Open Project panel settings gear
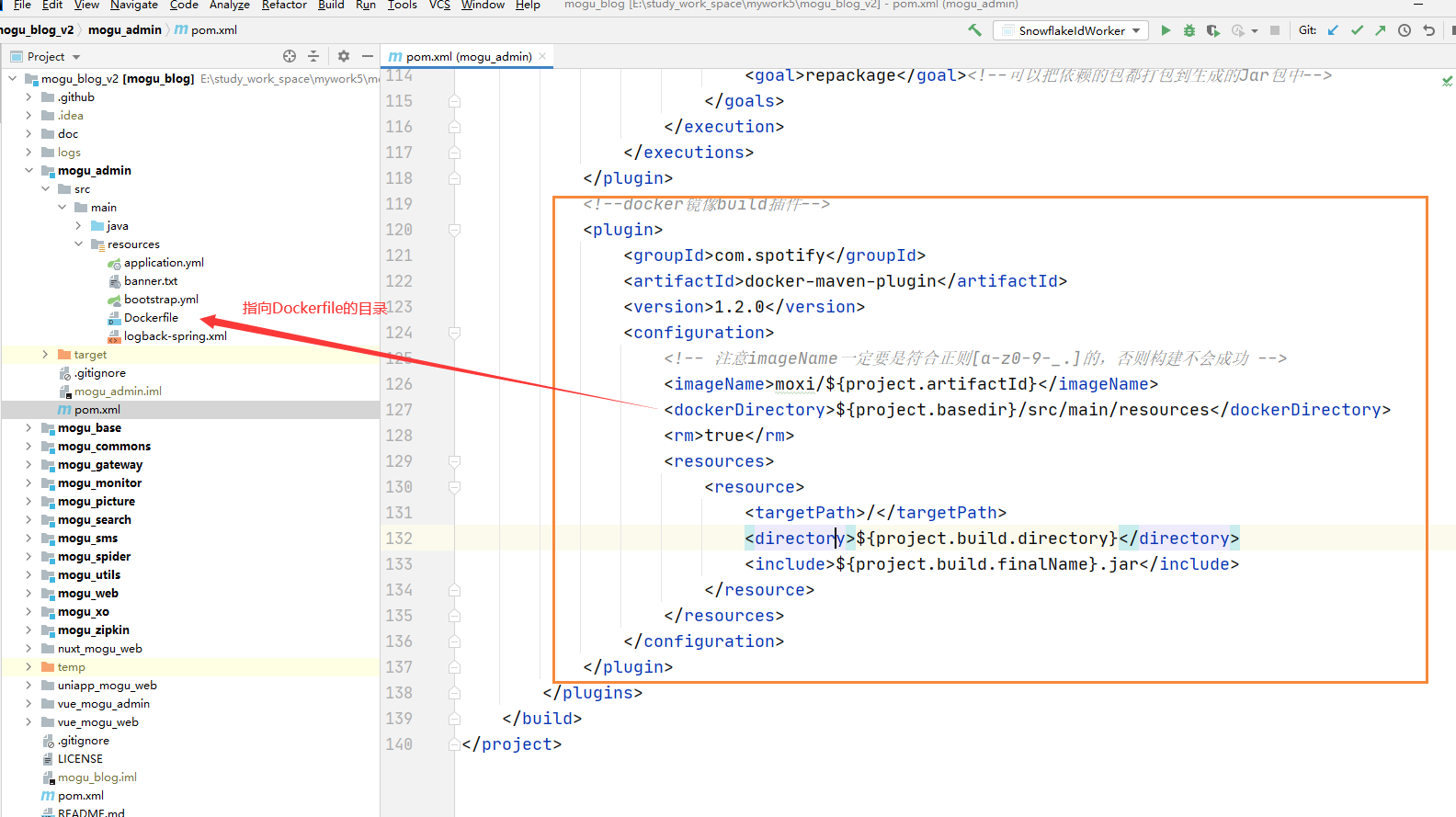1456x817 pixels. click(344, 56)
